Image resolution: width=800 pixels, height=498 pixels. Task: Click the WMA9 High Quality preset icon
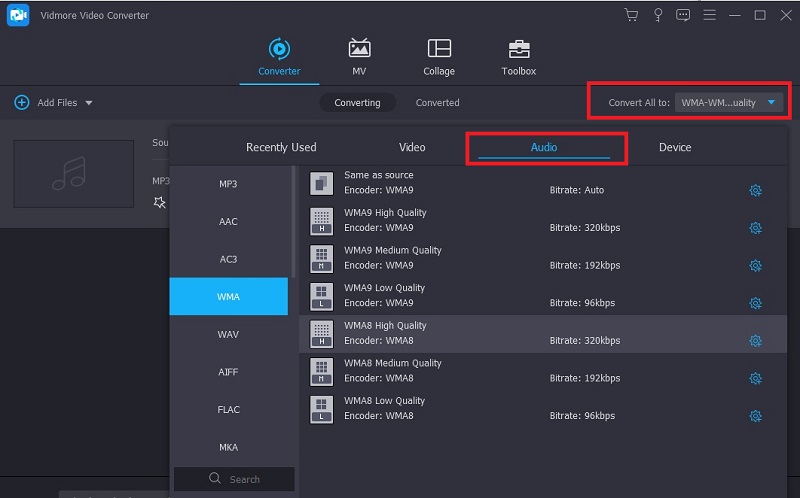point(321,221)
